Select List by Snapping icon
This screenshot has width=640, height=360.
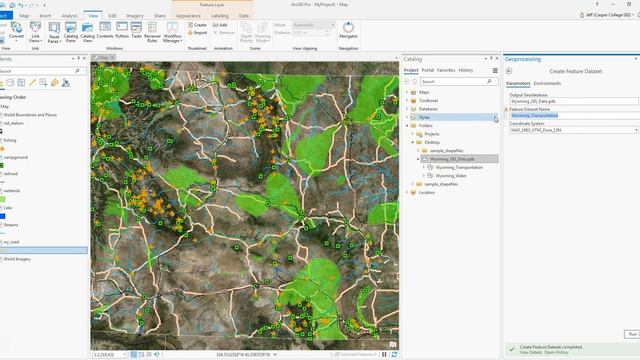click(43, 83)
